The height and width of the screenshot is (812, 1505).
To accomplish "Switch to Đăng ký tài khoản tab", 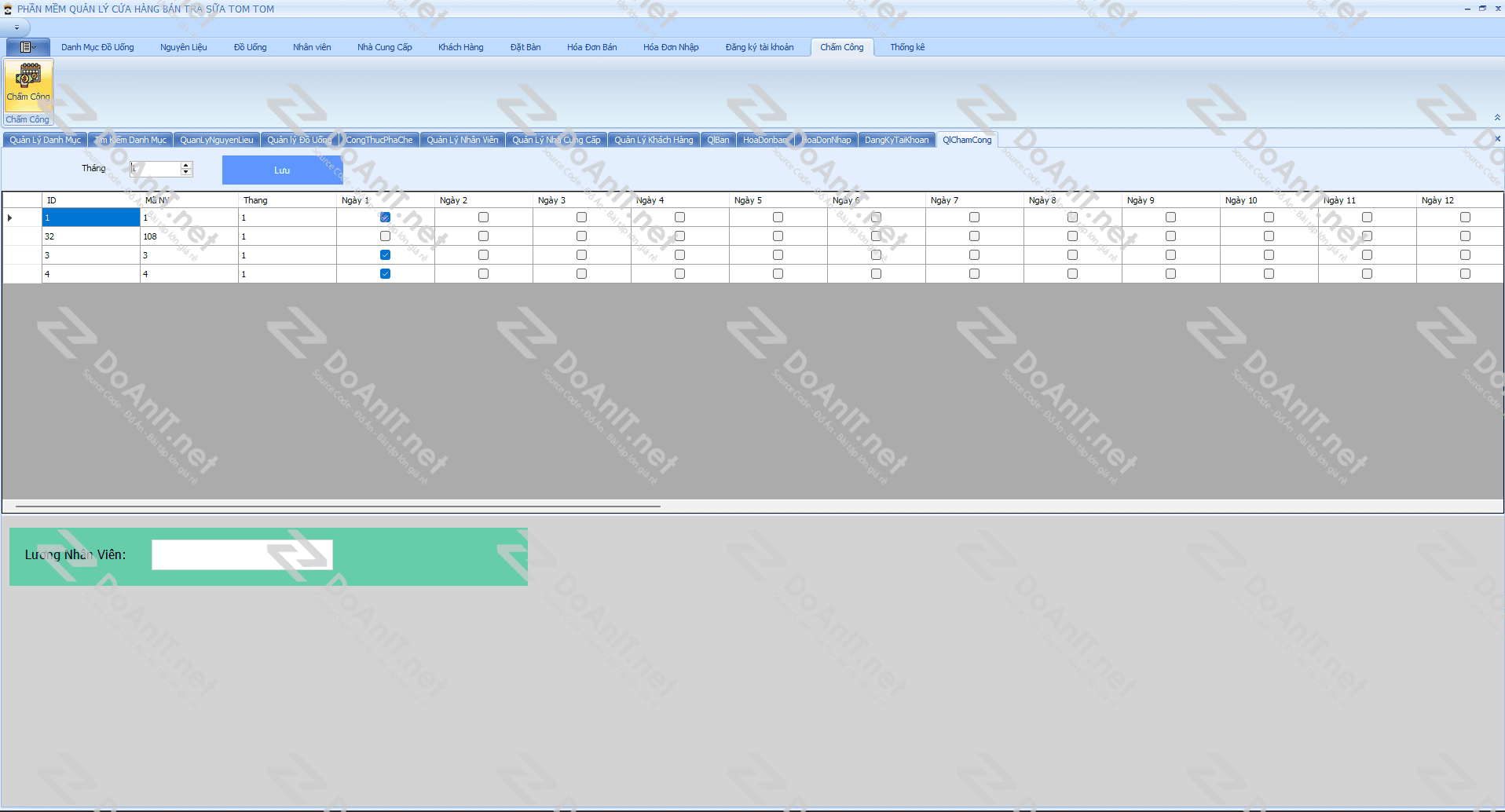I will coord(760,47).
